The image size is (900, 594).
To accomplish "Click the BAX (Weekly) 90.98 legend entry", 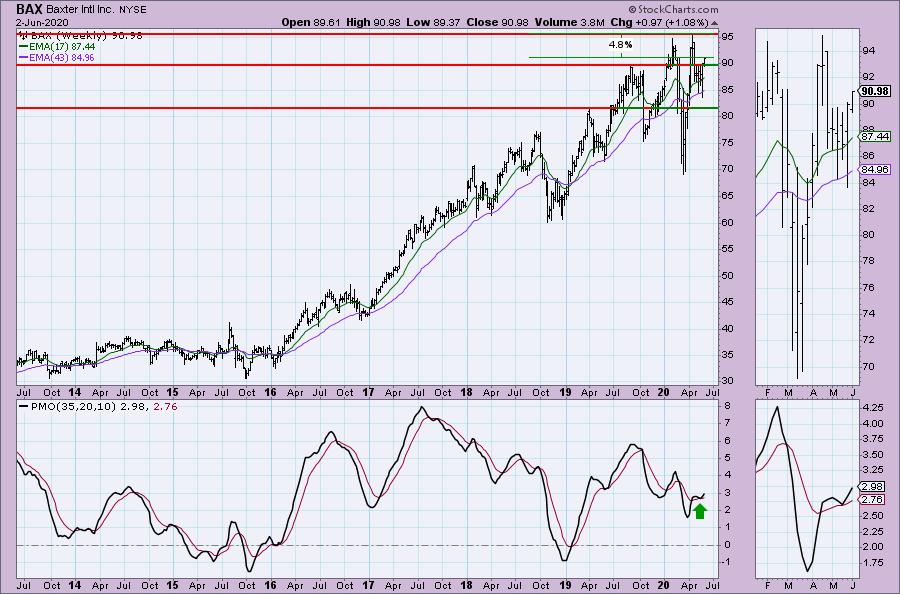I will tap(86, 36).
